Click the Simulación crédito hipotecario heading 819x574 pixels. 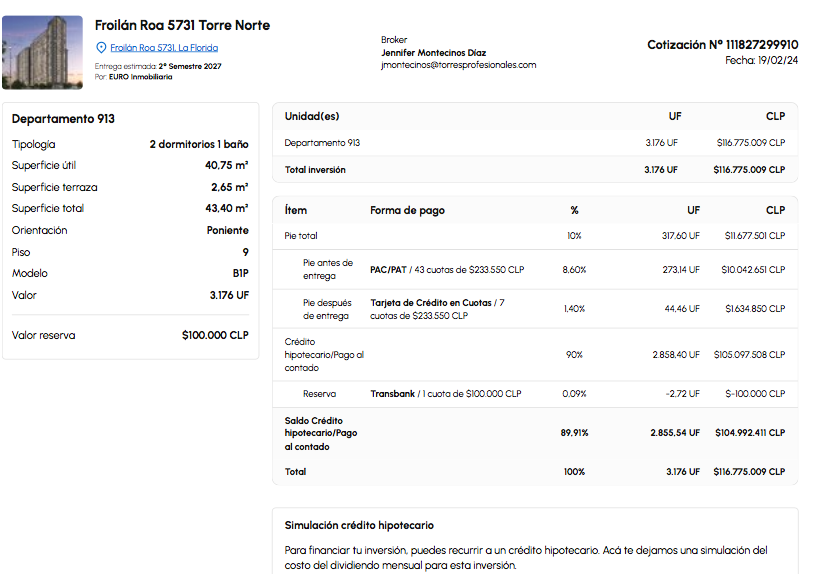[359, 525]
